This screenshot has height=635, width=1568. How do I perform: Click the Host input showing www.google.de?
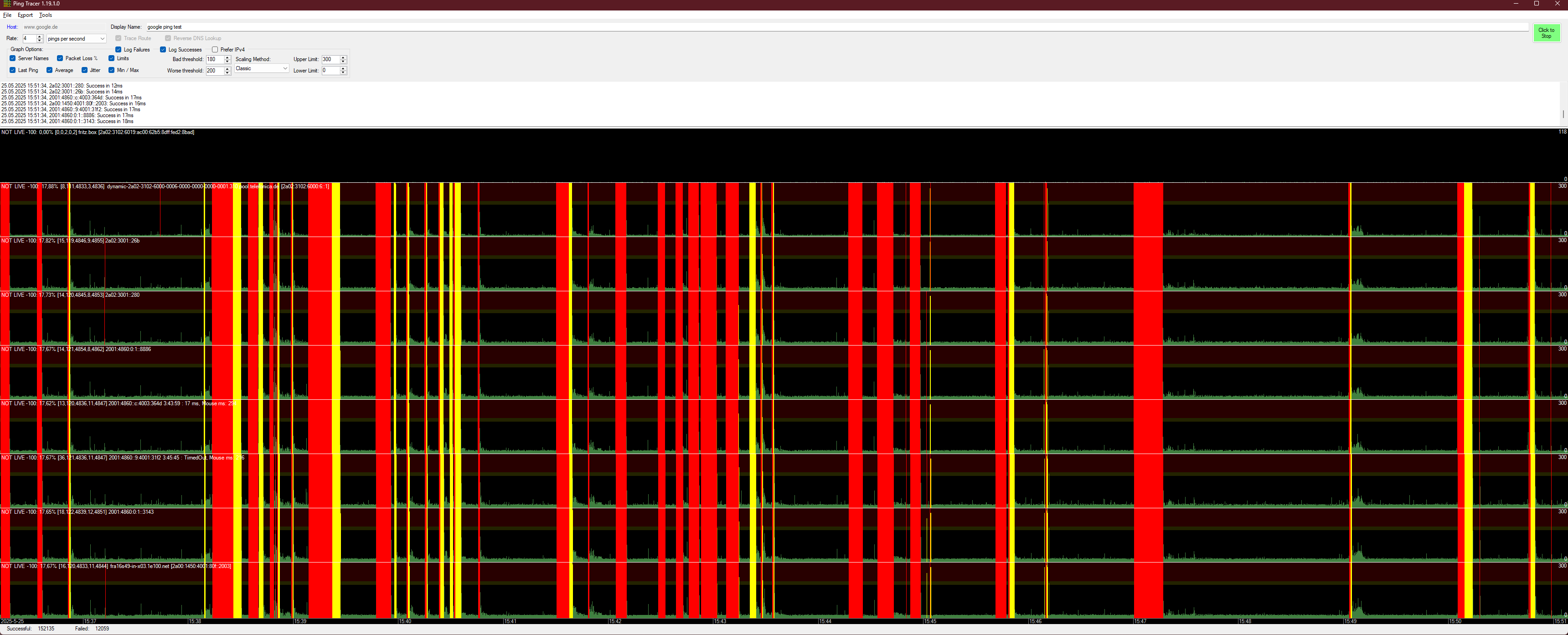point(61,26)
